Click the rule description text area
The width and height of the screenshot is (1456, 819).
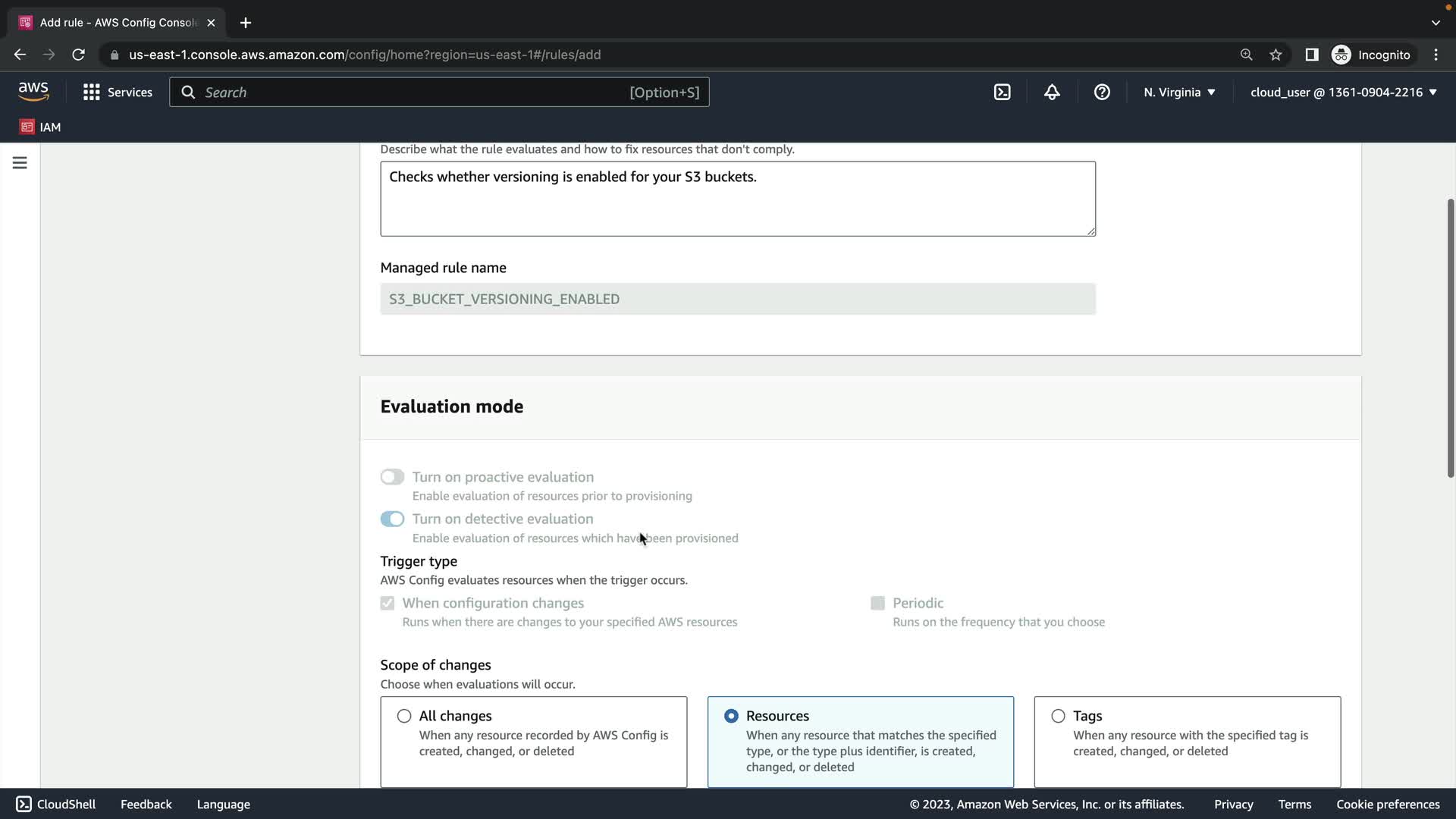(737, 199)
